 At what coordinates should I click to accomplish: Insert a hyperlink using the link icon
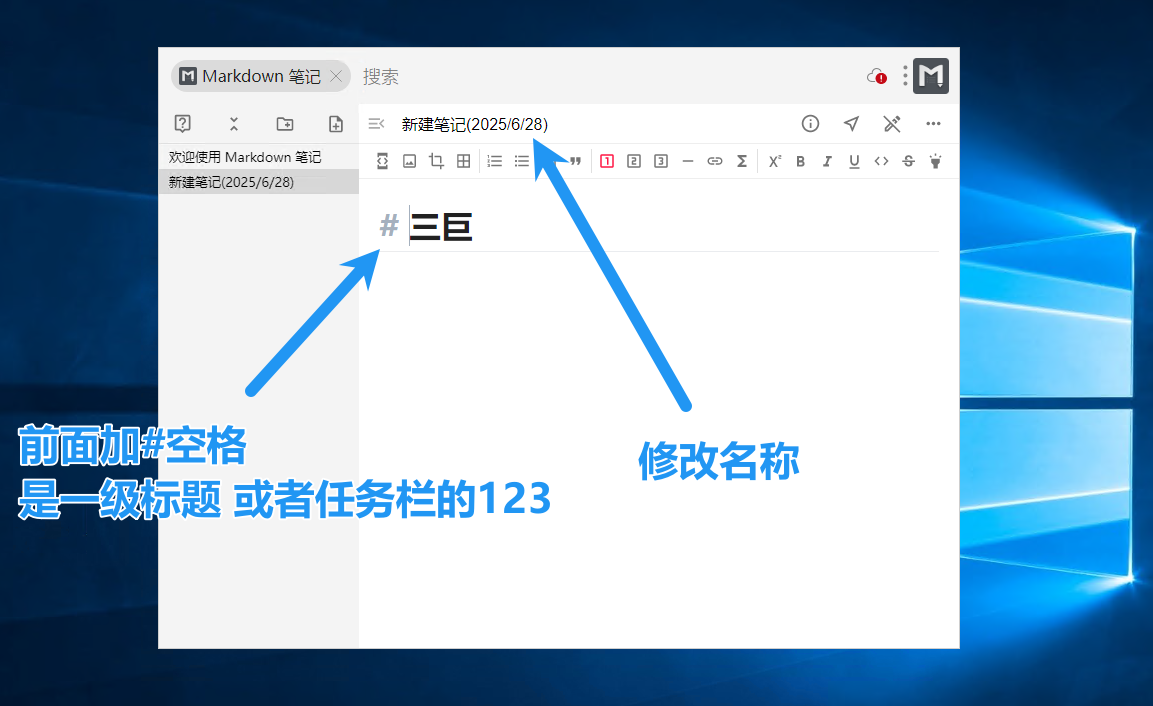tap(714, 161)
